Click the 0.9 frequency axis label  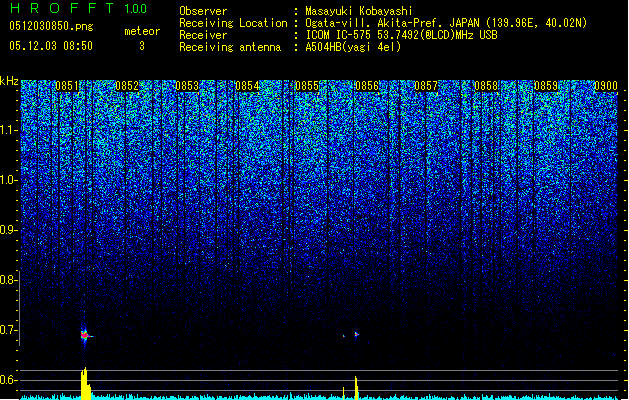point(8,230)
